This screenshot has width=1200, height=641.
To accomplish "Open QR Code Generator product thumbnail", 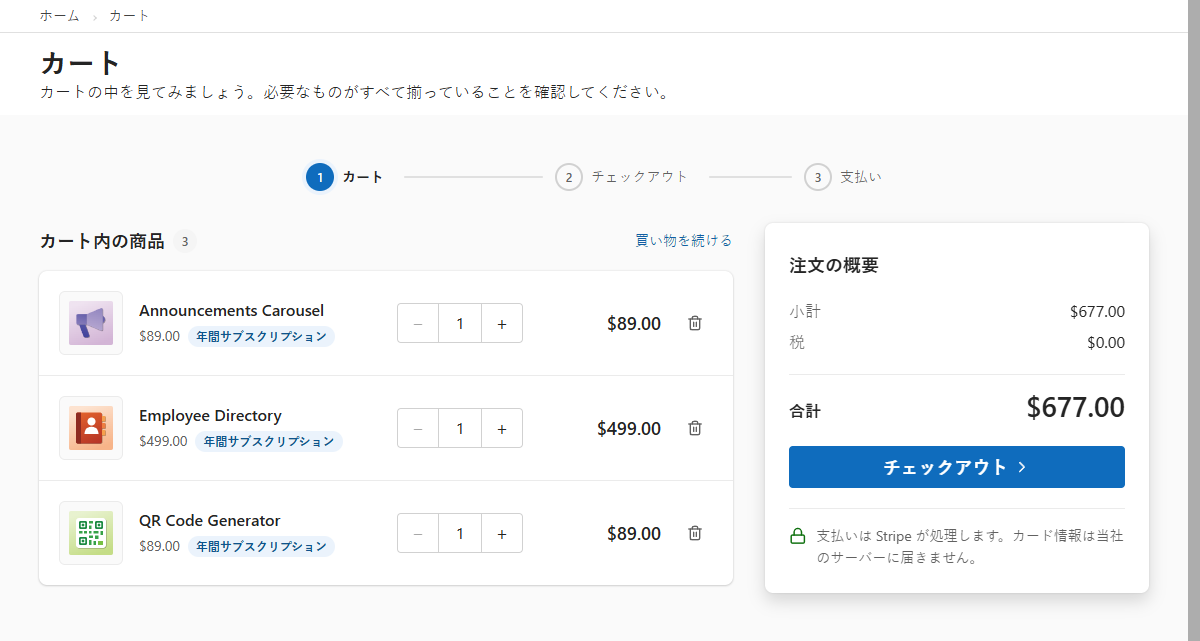I will coord(91,533).
